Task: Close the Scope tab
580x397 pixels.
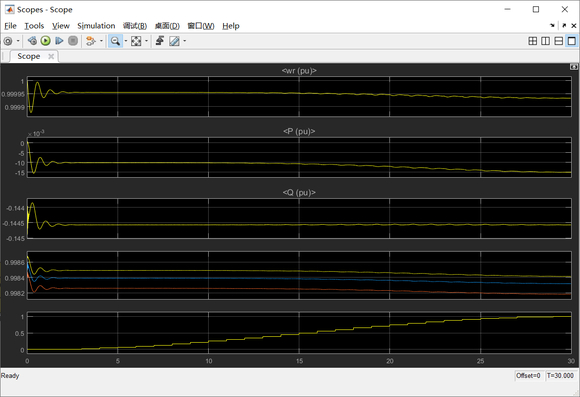Action: (51, 56)
